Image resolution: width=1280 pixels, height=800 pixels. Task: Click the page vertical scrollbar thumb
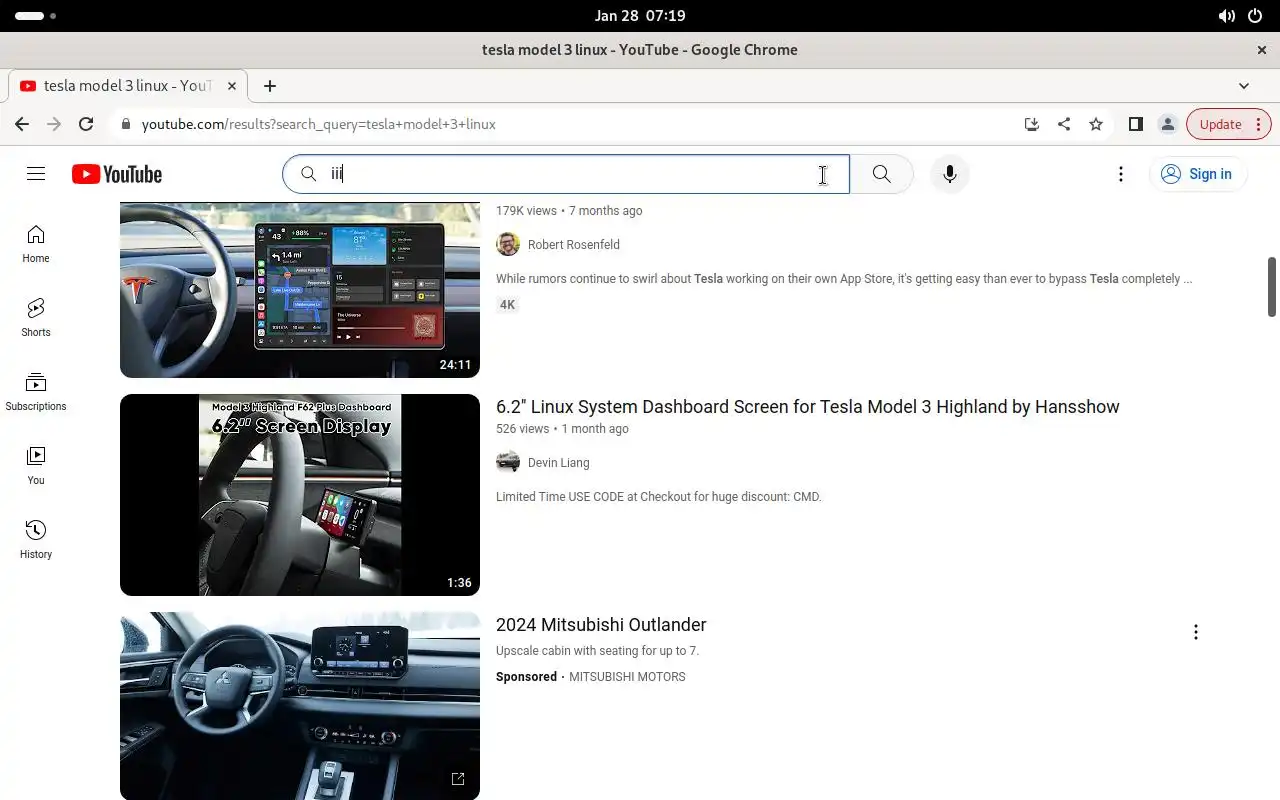(x=1272, y=287)
